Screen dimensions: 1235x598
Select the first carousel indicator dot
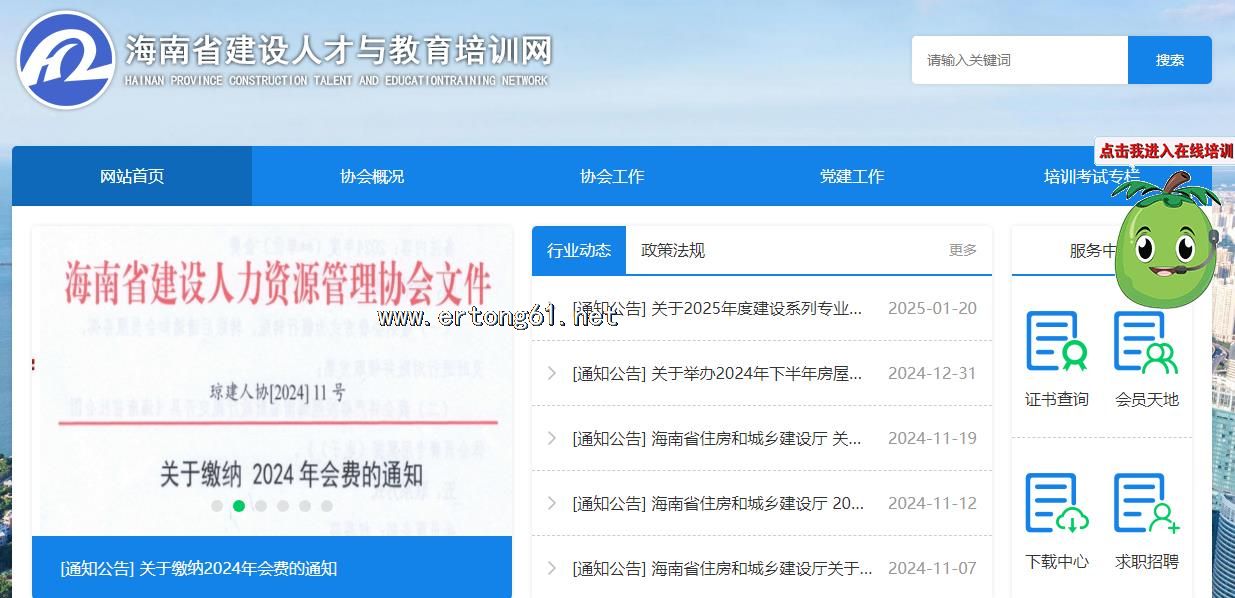click(x=217, y=506)
